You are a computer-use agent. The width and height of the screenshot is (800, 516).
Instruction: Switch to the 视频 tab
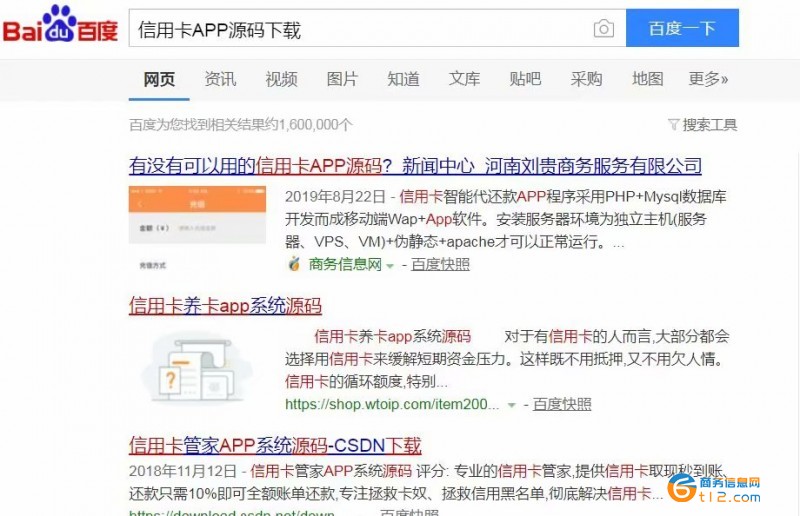coord(281,80)
